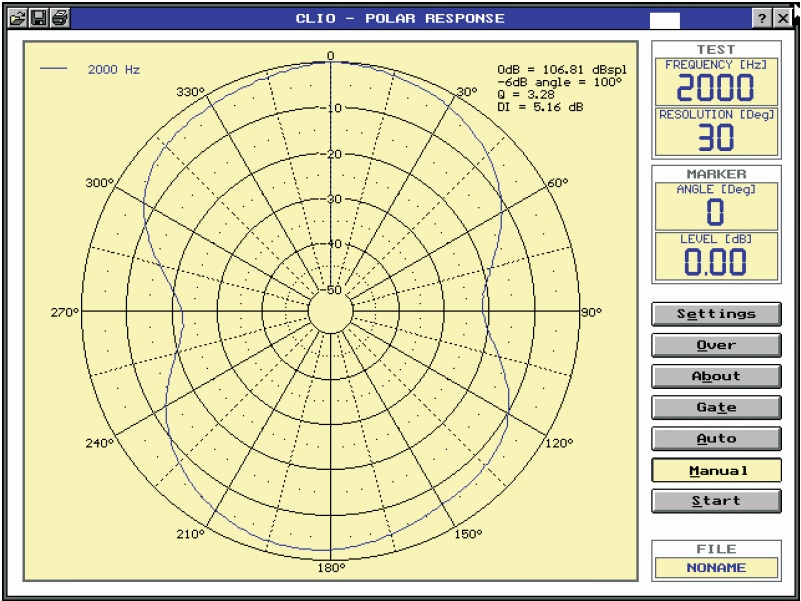Open the About information
The width and height of the screenshot is (801, 601).
[x=716, y=376]
